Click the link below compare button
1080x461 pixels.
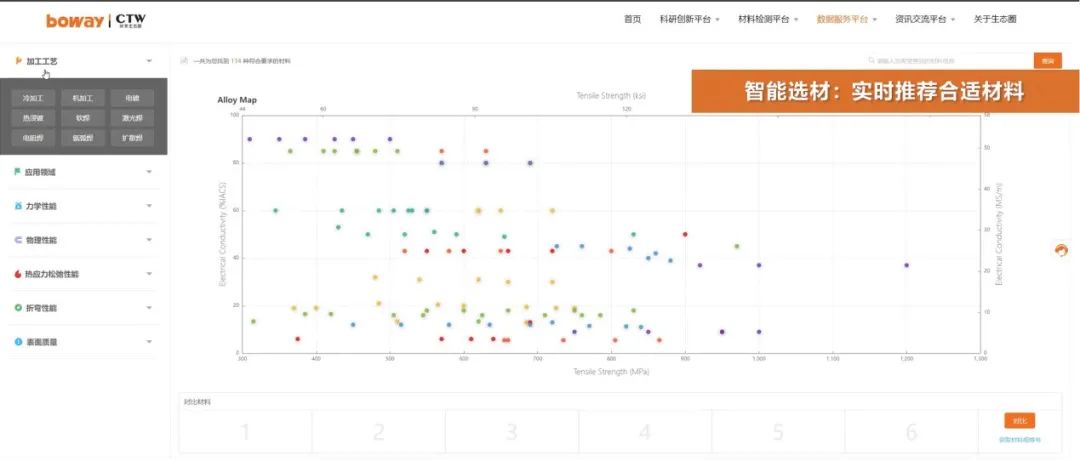pyautogui.click(x=1019, y=439)
